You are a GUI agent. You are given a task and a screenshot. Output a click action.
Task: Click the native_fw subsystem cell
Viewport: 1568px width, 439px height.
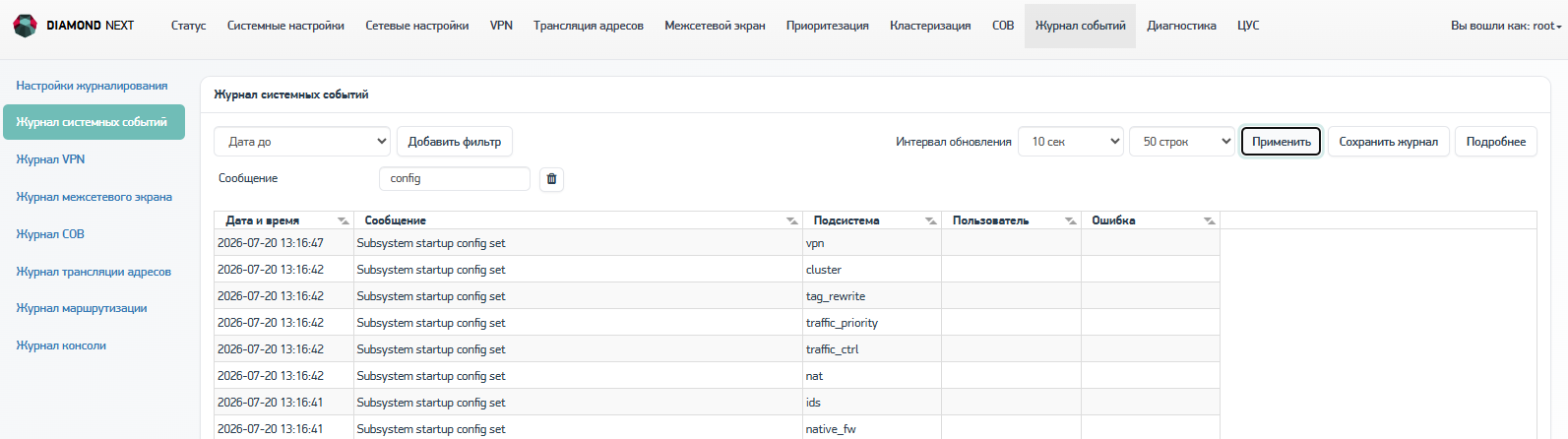click(x=872, y=428)
